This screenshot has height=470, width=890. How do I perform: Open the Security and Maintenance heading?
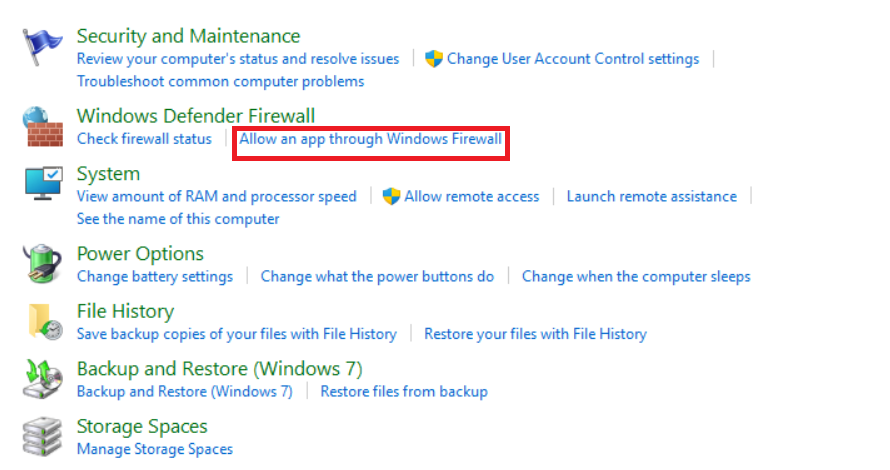click(x=188, y=36)
